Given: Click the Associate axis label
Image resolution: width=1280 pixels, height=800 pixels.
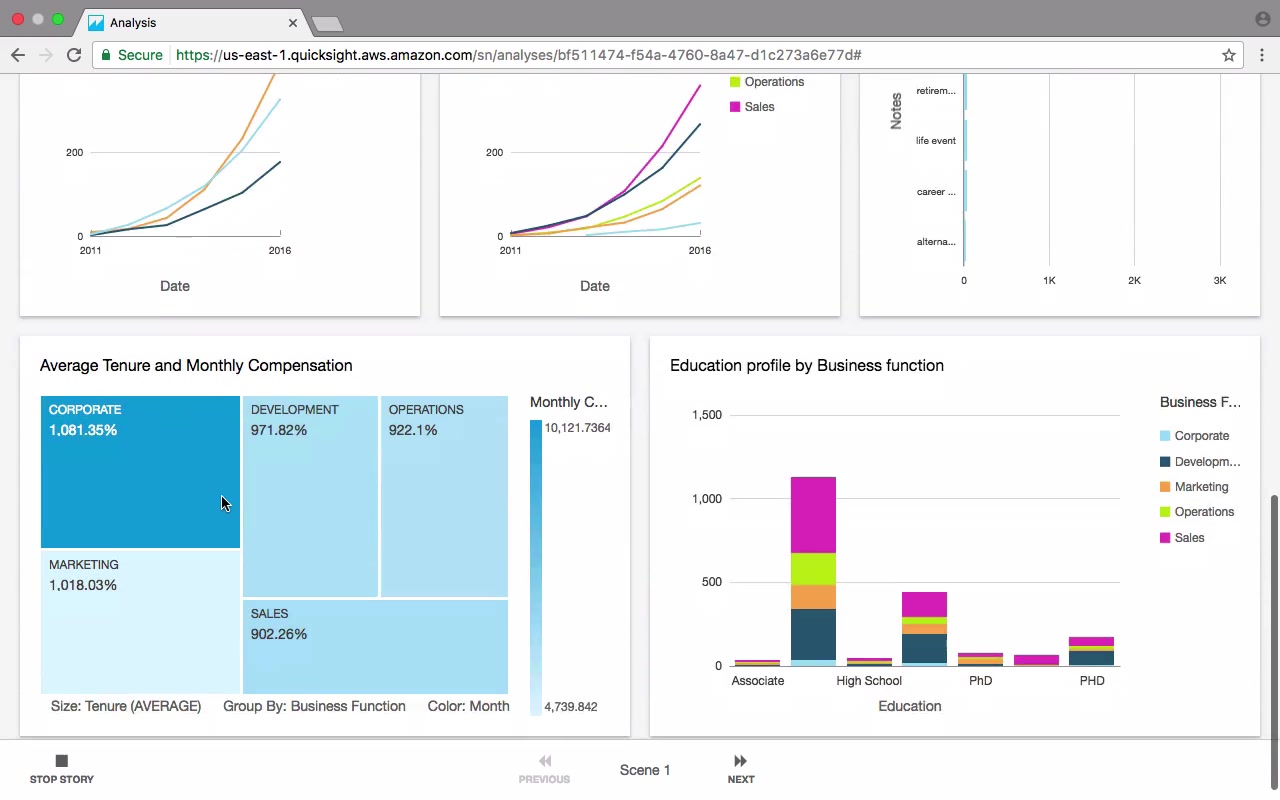Looking at the screenshot, I should click(758, 681).
